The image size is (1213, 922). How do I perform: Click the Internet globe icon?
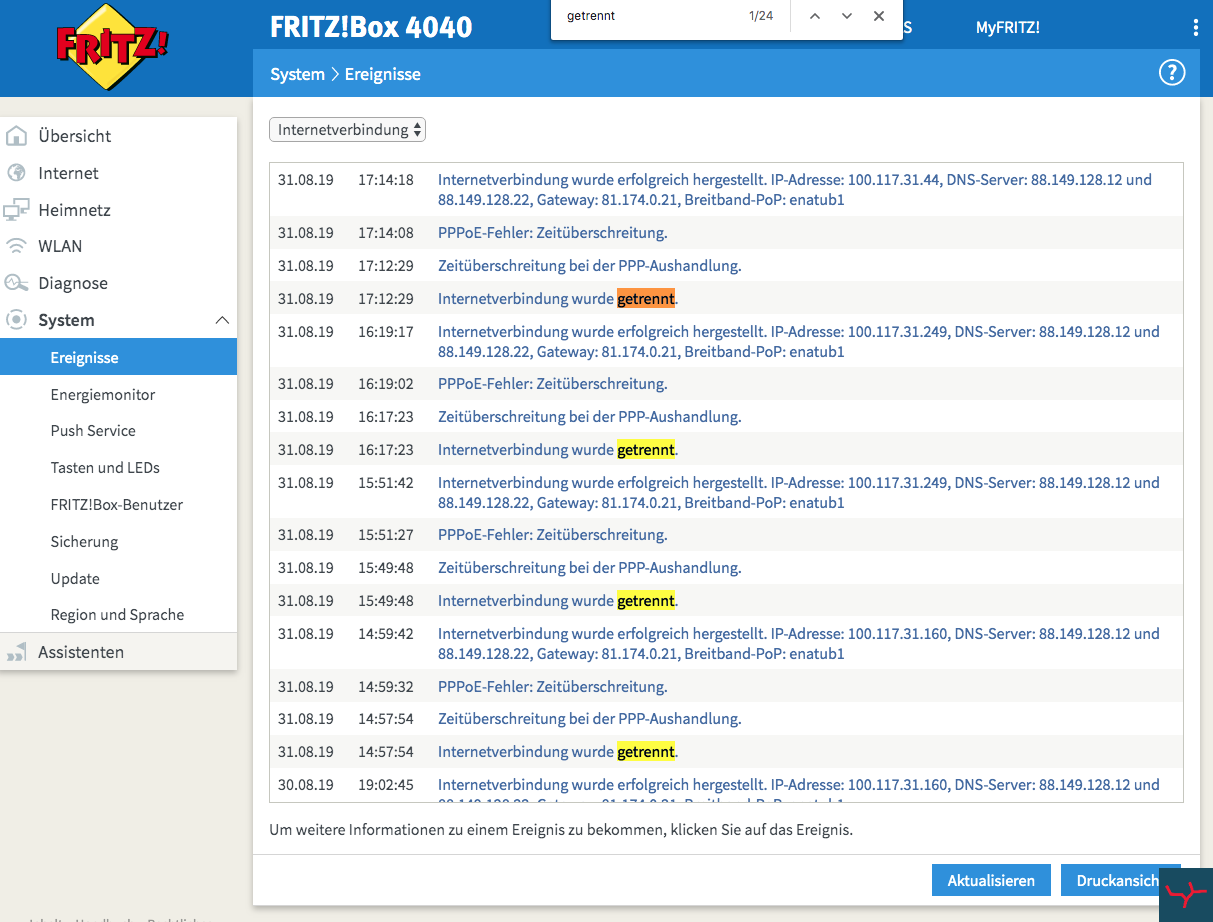click(x=16, y=173)
